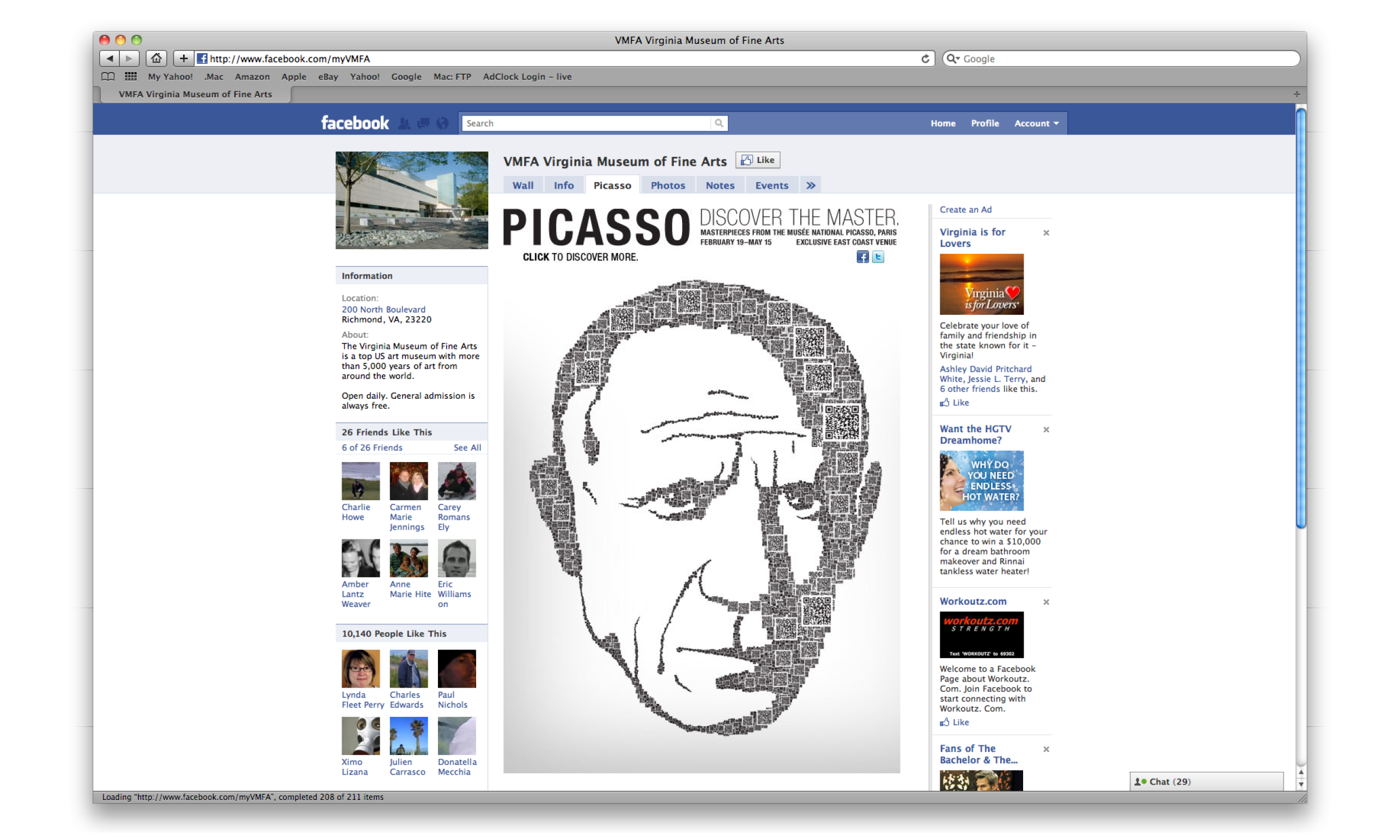Screen dimensions: 1400x840
Task: Open the Account dropdown menu
Action: coord(1036,123)
